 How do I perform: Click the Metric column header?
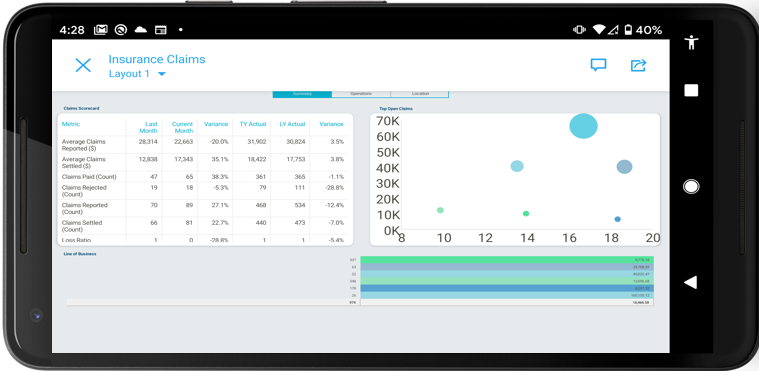tap(71, 124)
